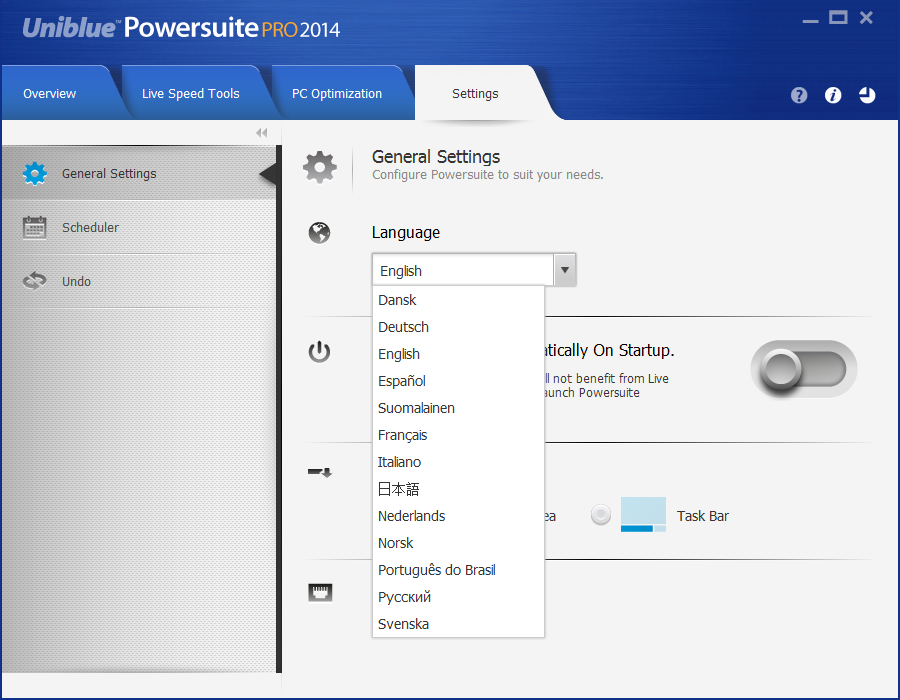The height and width of the screenshot is (700, 900).
Task: Minimize the Powersuite window
Action: [x=810, y=20]
